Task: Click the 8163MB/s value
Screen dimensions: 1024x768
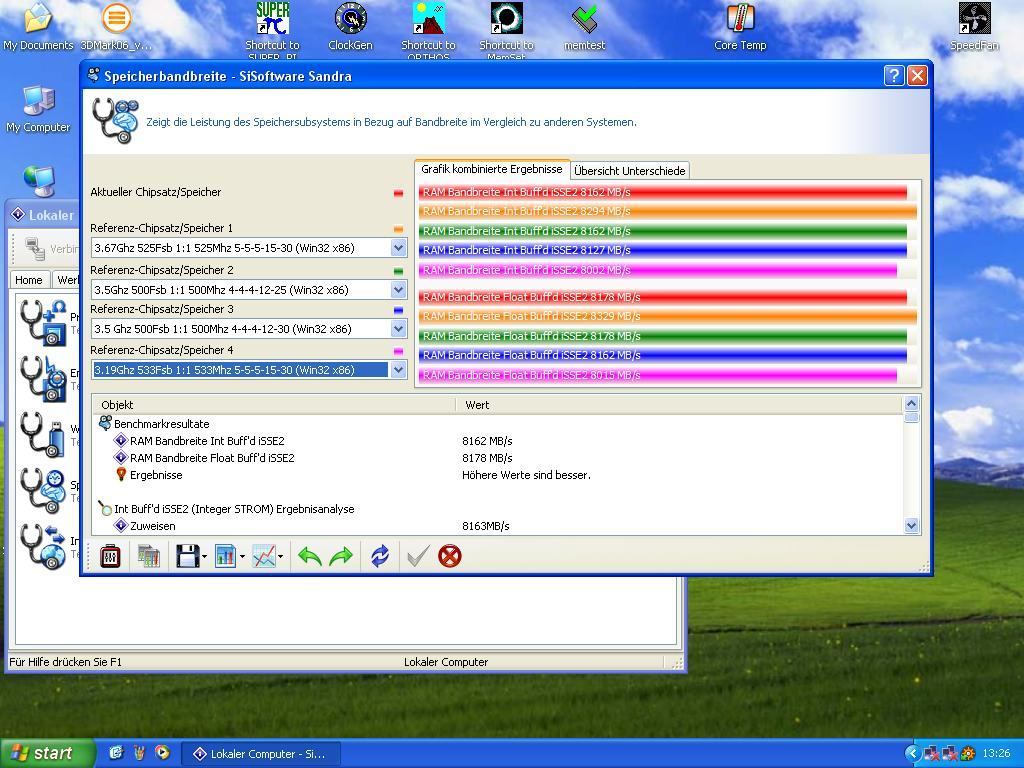Action: pos(485,526)
